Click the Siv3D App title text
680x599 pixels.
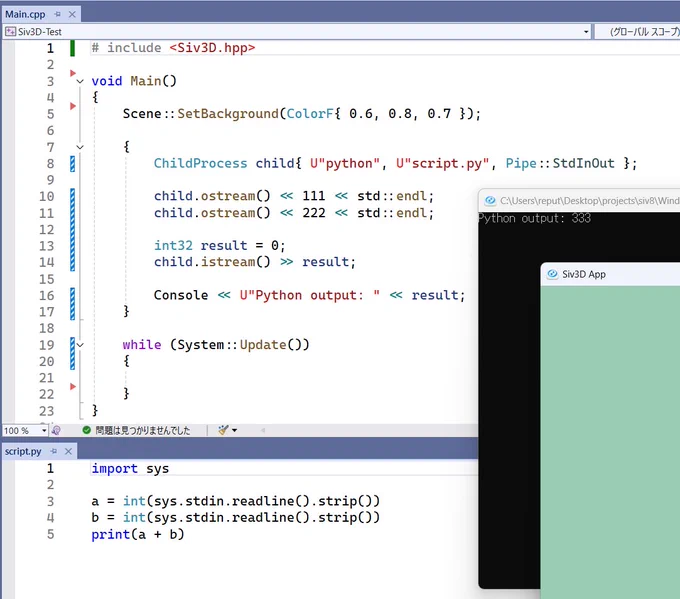(x=584, y=274)
